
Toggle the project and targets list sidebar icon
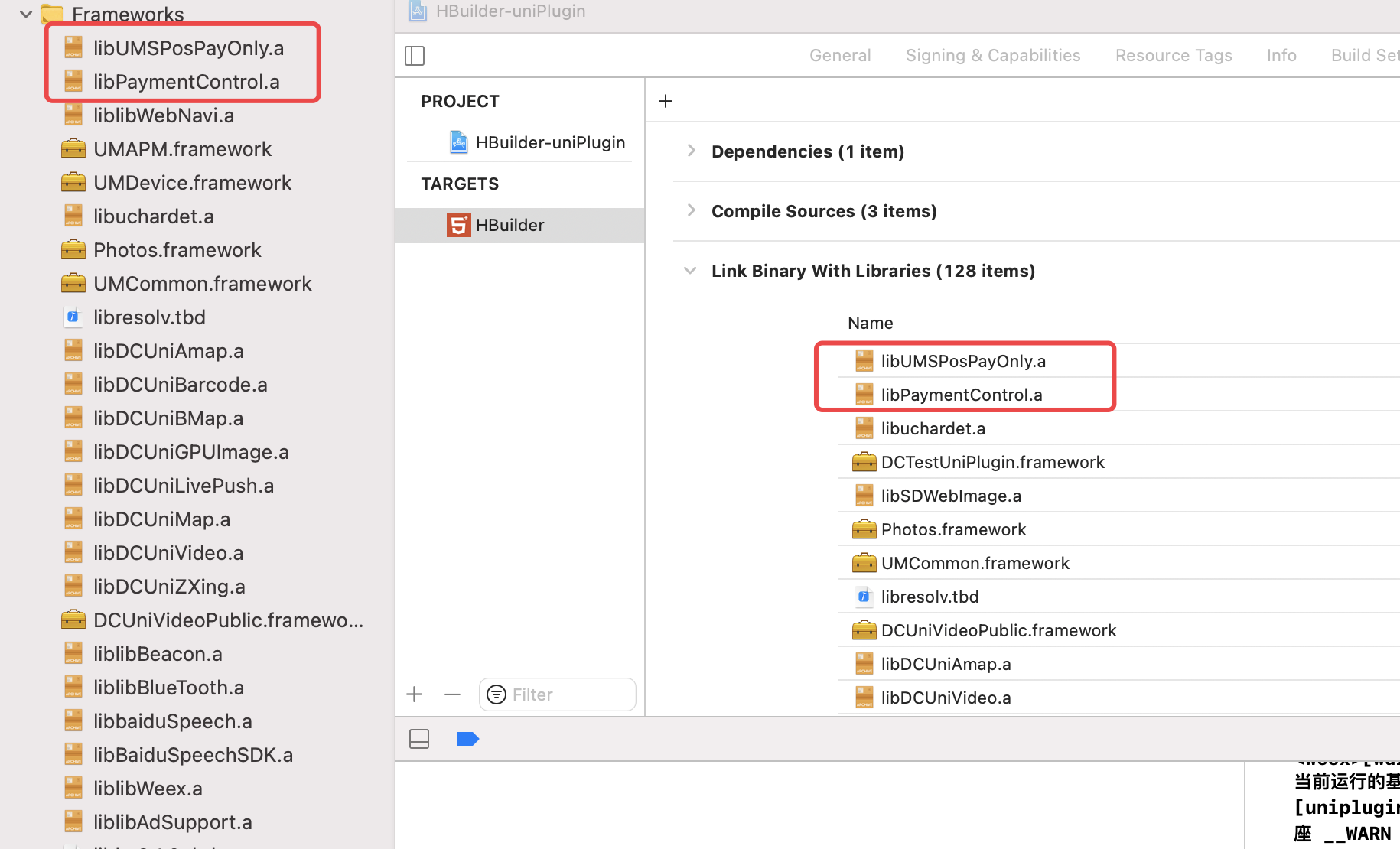[x=415, y=55]
